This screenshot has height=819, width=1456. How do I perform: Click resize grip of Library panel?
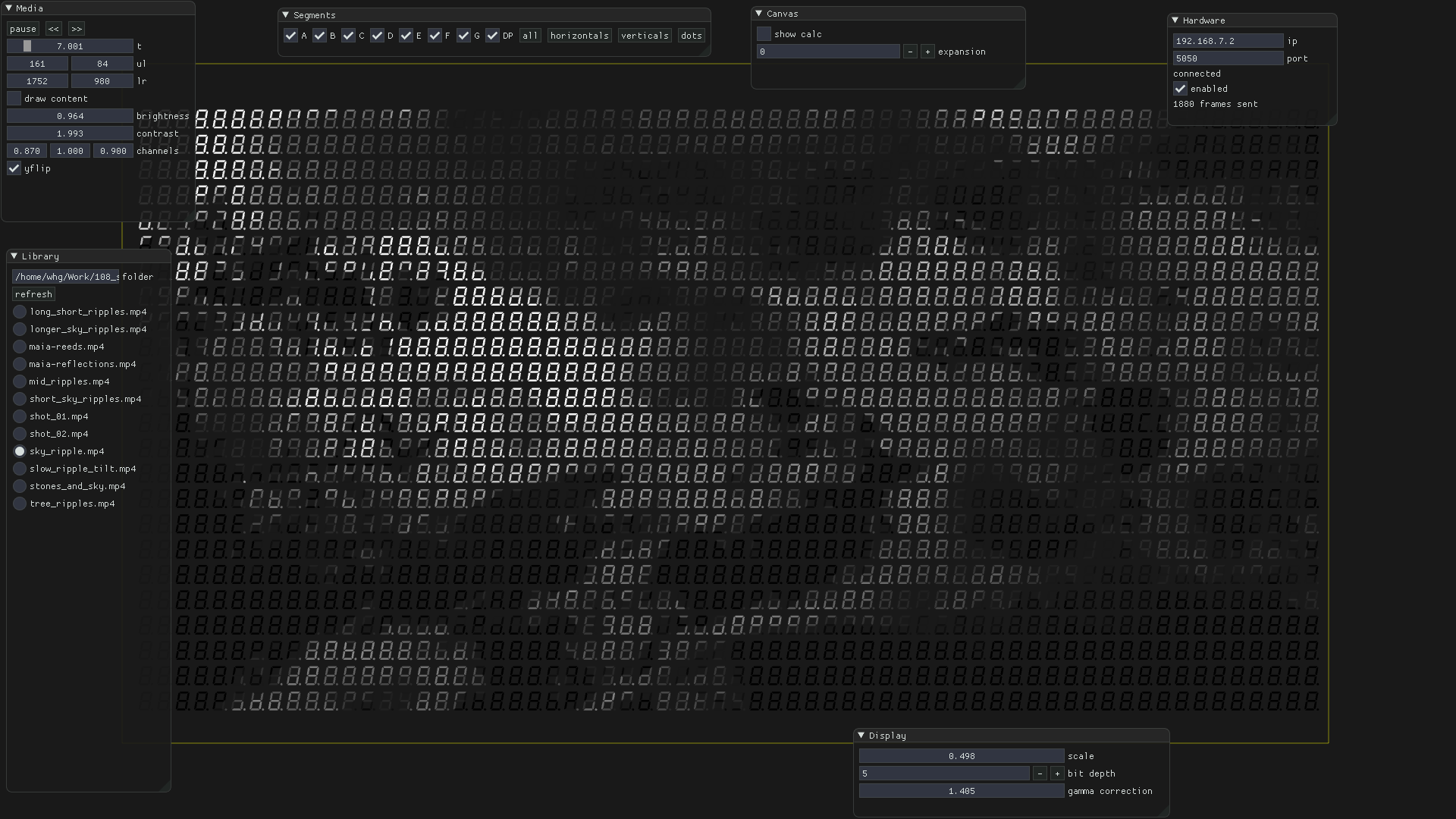[x=165, y=786]
